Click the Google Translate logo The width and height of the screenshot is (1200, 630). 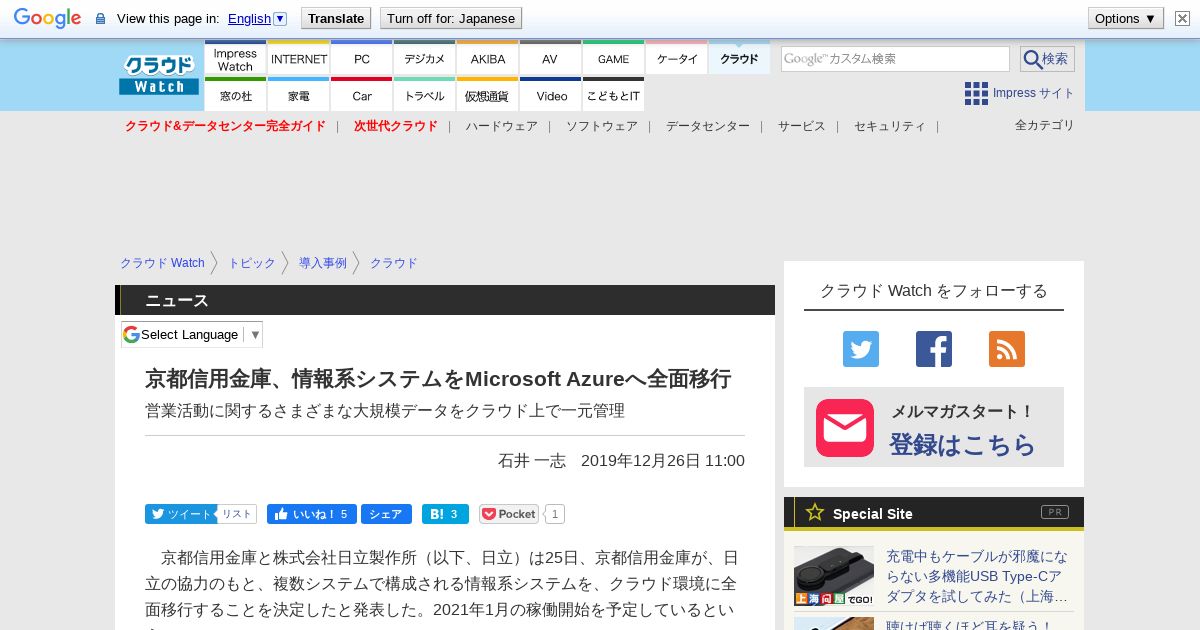(47, 18)
